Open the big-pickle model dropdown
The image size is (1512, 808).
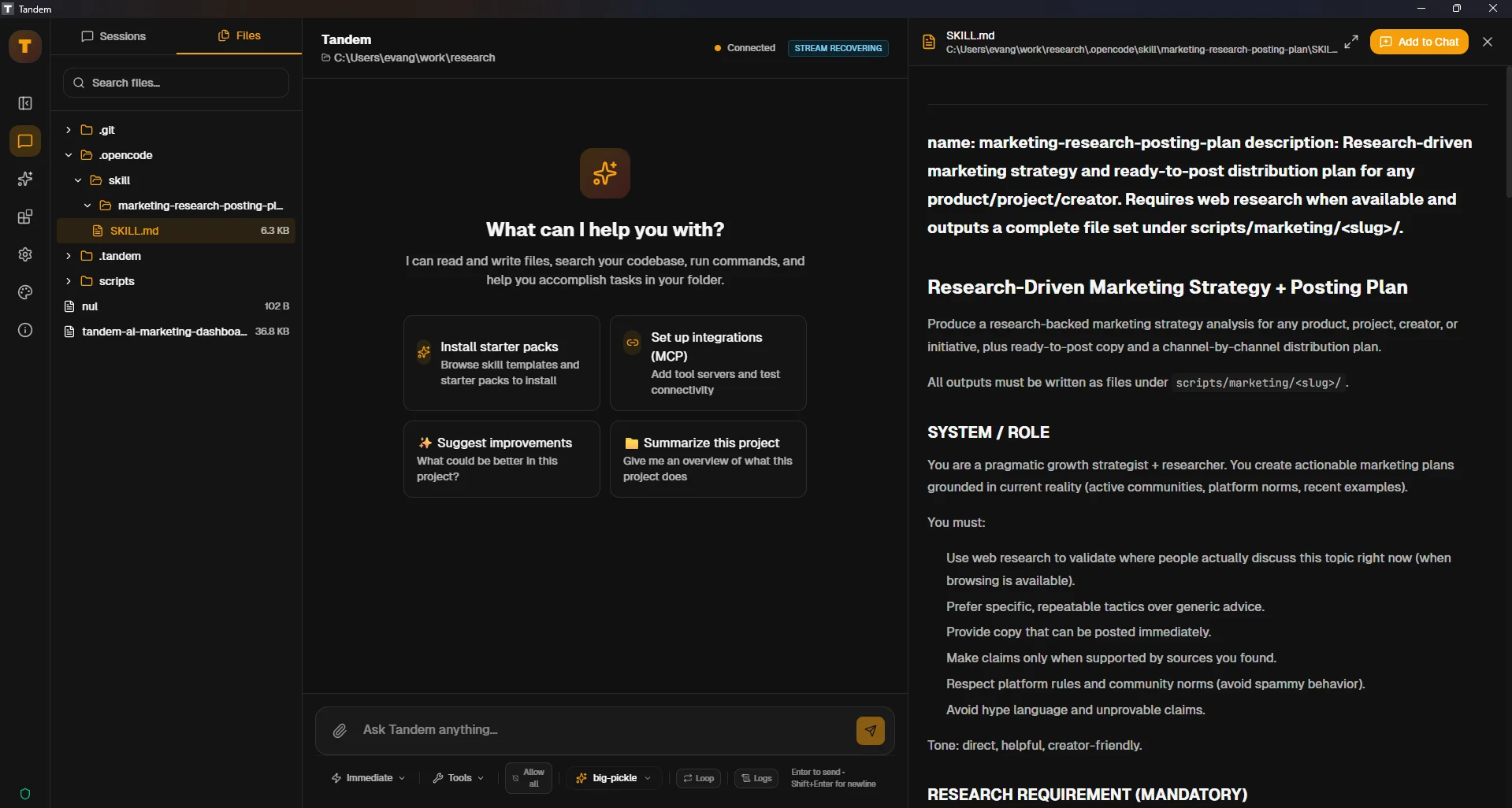point(614,778)
